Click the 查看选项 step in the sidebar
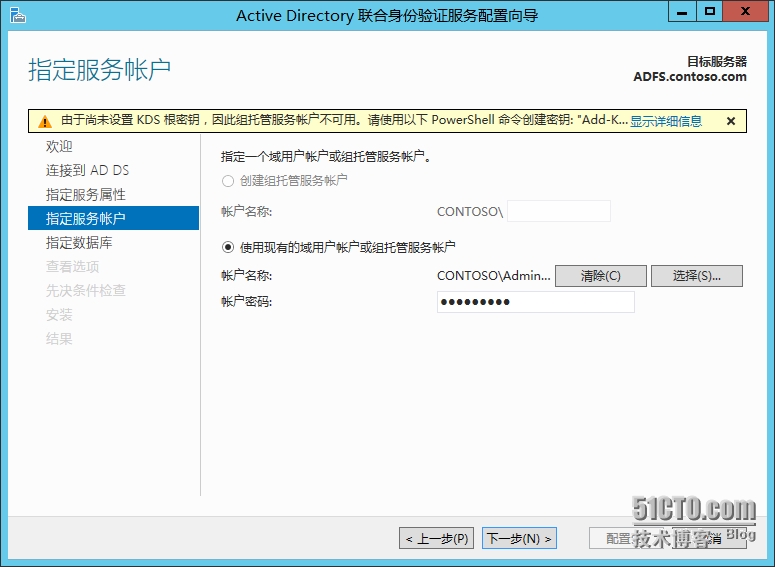775x567 pixels. pyautogui.click(x=72, y=267)
